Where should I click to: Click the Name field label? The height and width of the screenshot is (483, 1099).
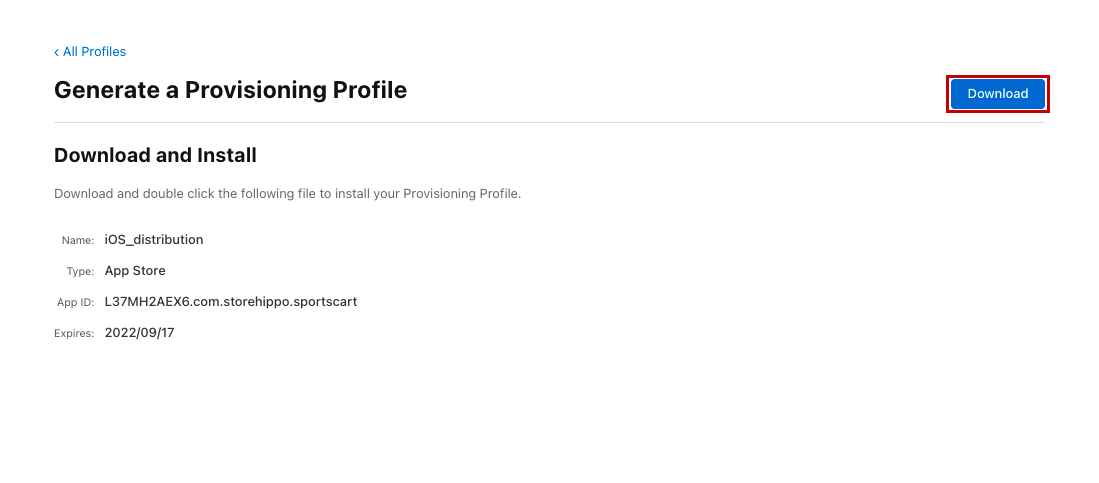pos(78,240)
